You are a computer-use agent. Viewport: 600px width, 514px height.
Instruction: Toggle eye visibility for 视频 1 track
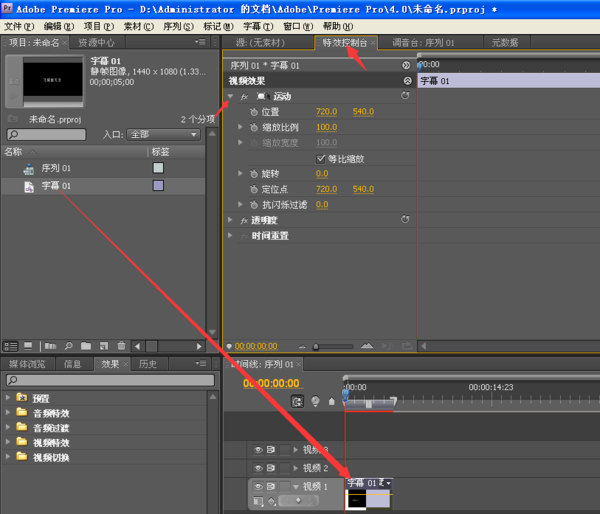point(258,486)
